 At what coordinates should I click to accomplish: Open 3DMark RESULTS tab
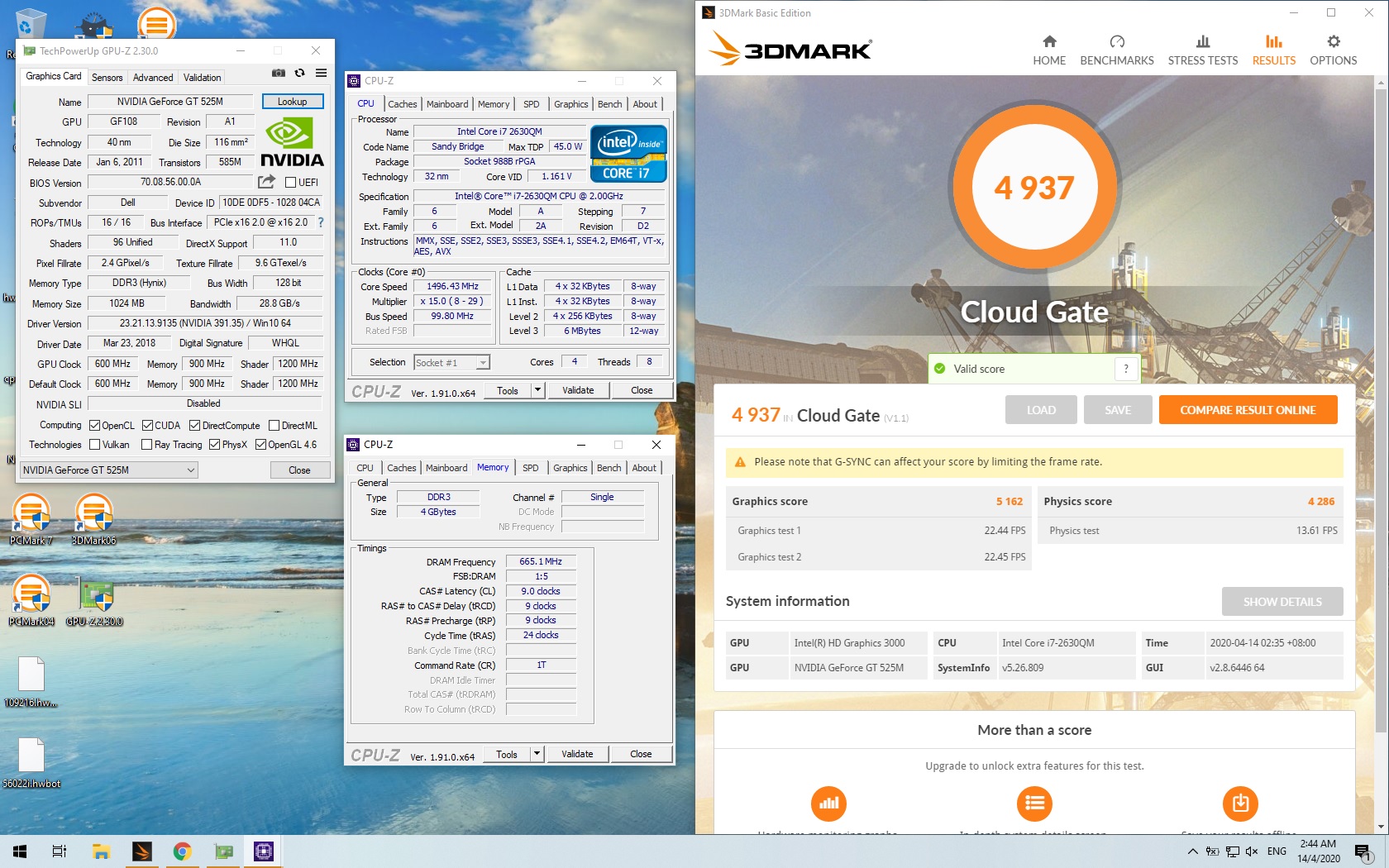(1273, 50)
